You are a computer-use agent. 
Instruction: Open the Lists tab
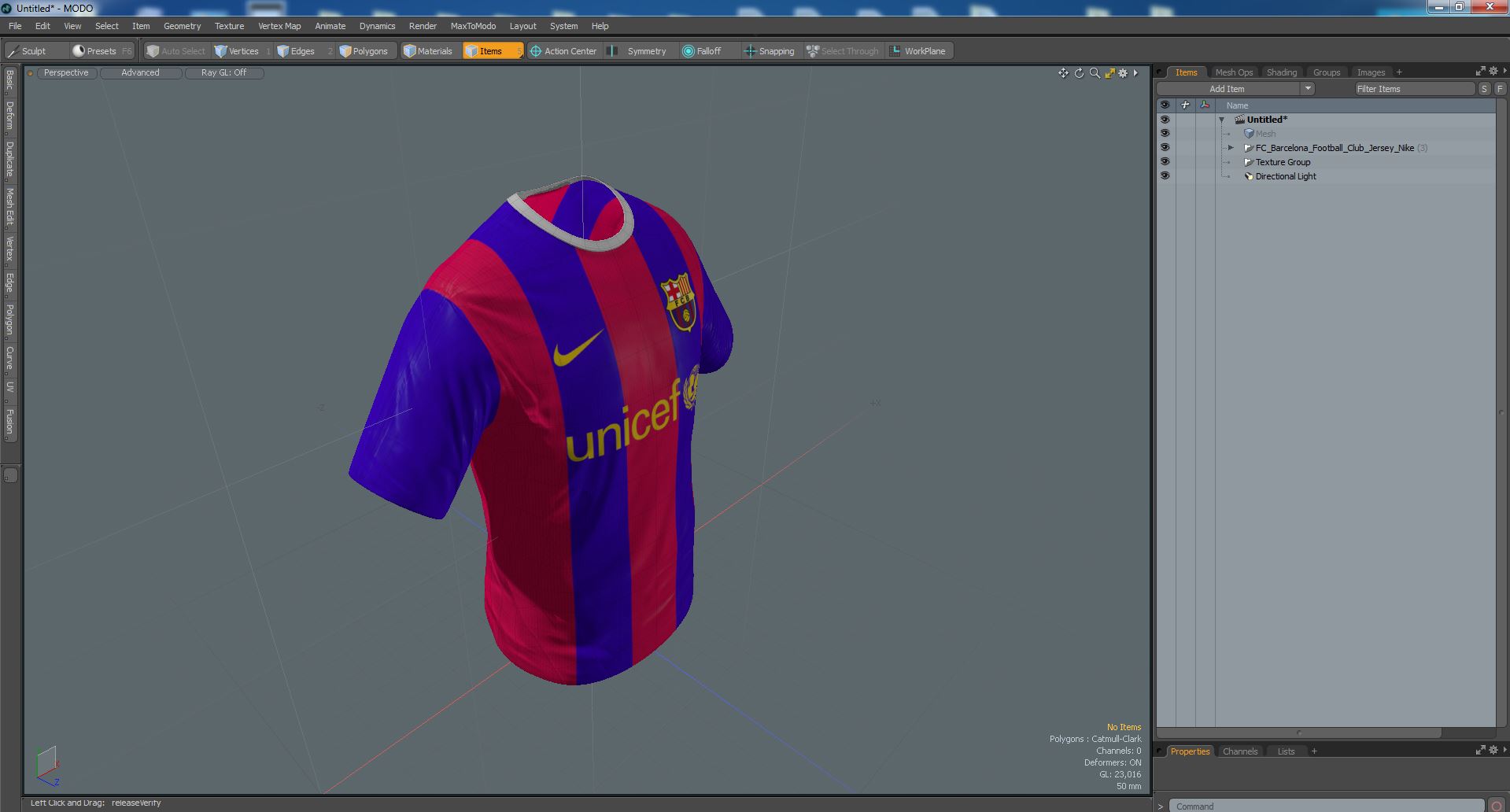(x=1286, y=751)
